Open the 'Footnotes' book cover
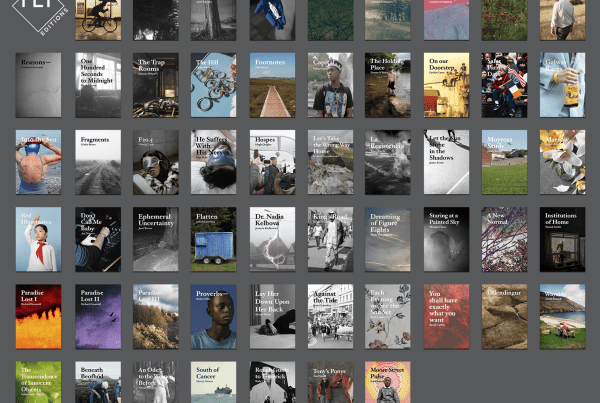 272,85
